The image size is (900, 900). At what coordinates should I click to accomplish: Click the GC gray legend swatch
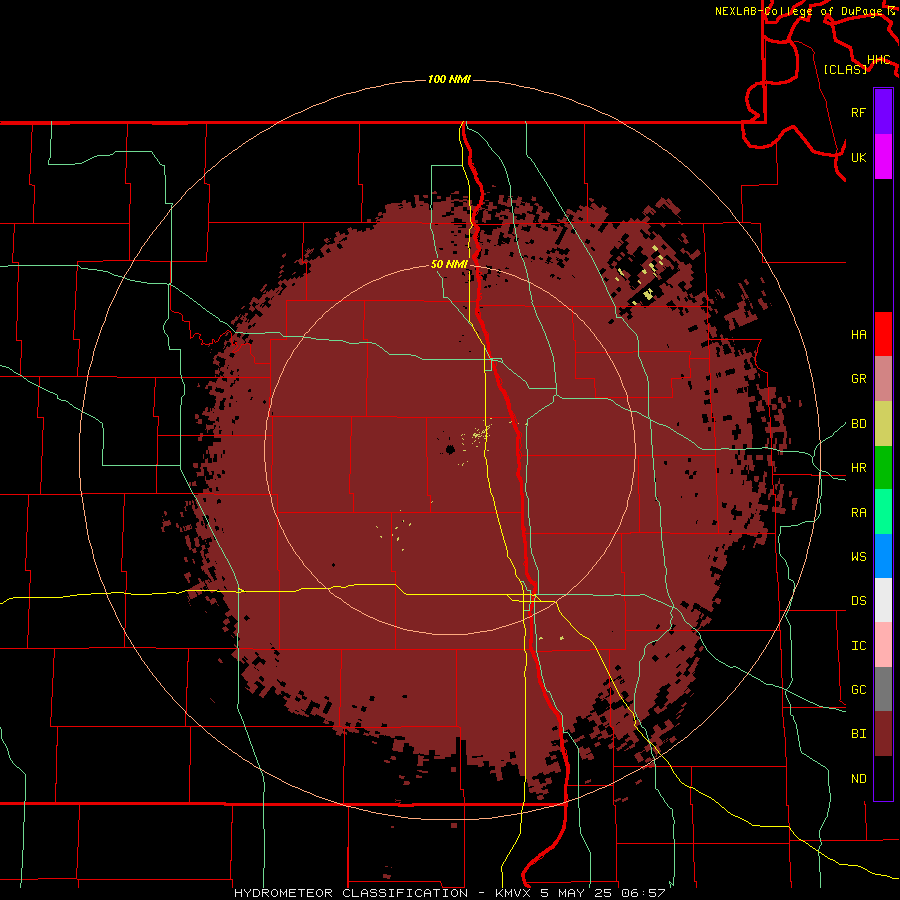point(883,689)
